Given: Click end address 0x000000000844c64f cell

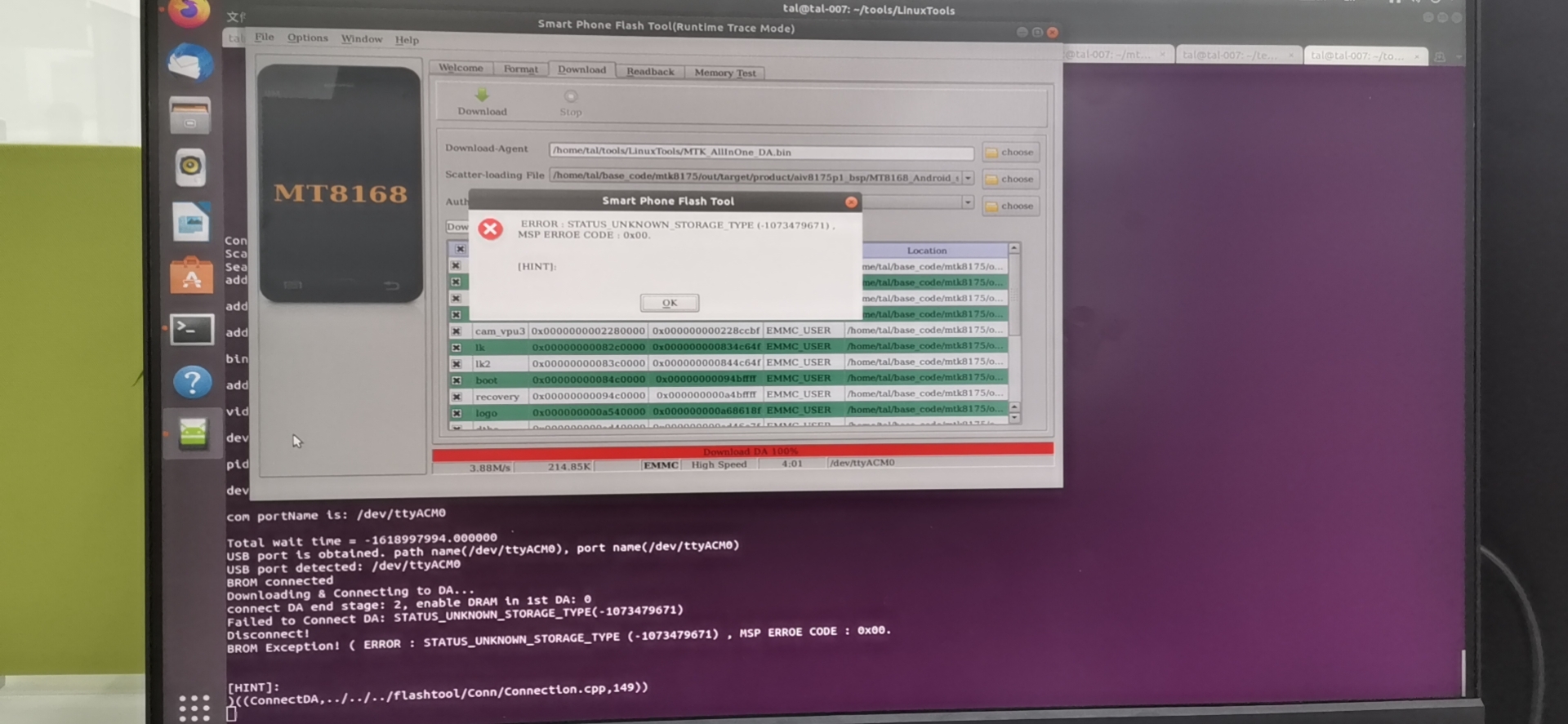Looking at the screenshot, I should point(706,362).
